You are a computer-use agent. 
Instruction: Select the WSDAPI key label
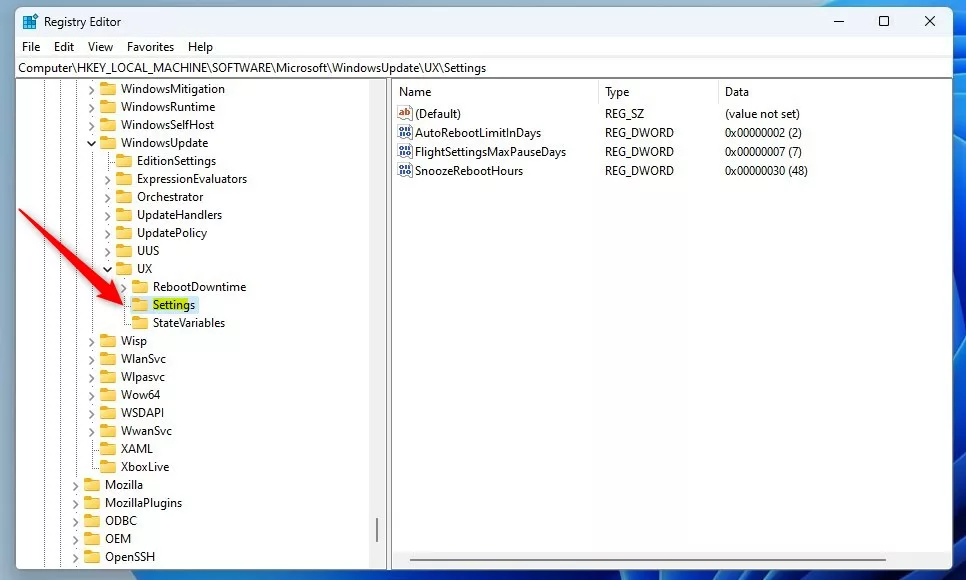(142, 412)
